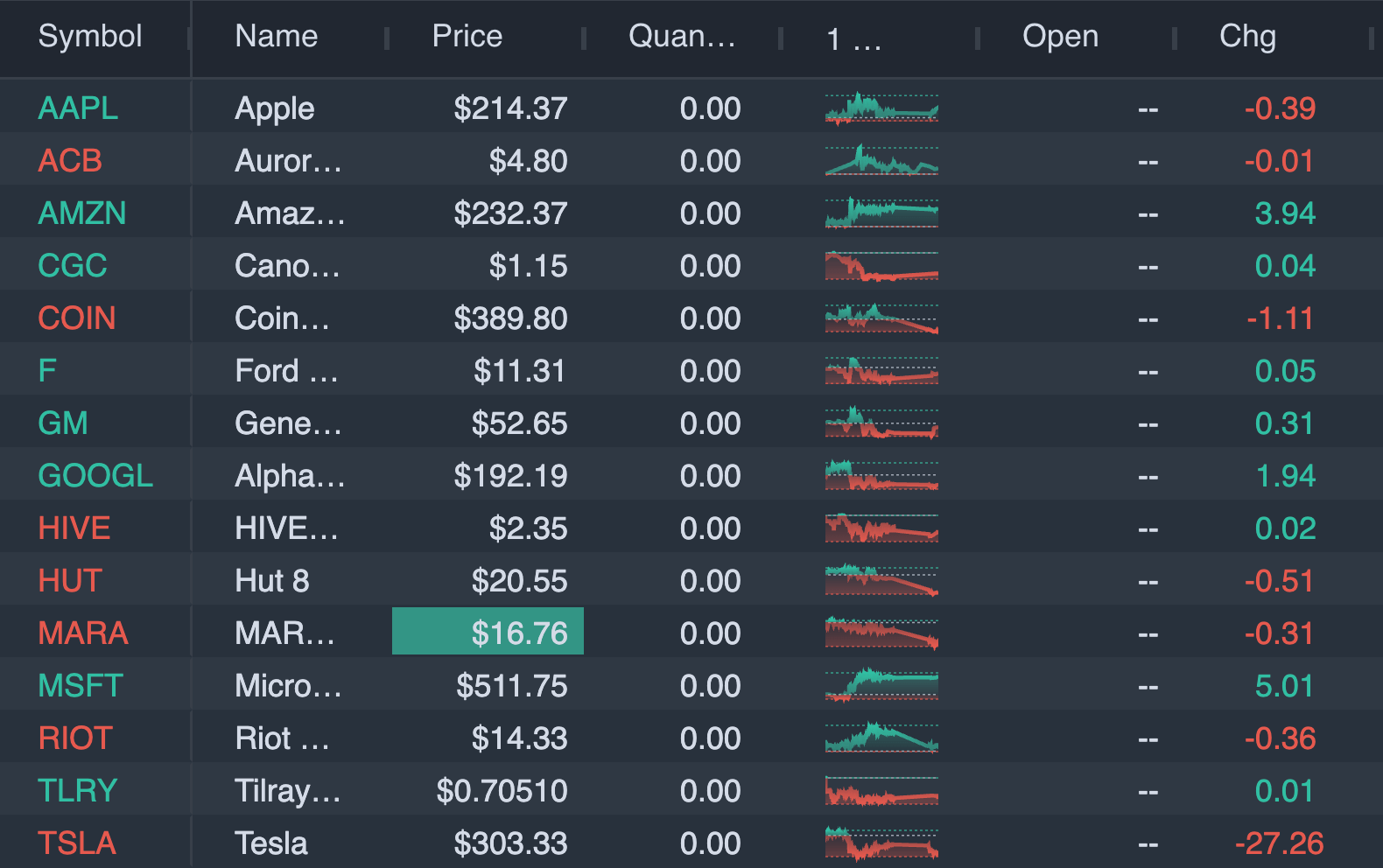The image size is (1383, 868).
Task: Click the GOOGL sparkline chart
Action: [x=881, y=476]
